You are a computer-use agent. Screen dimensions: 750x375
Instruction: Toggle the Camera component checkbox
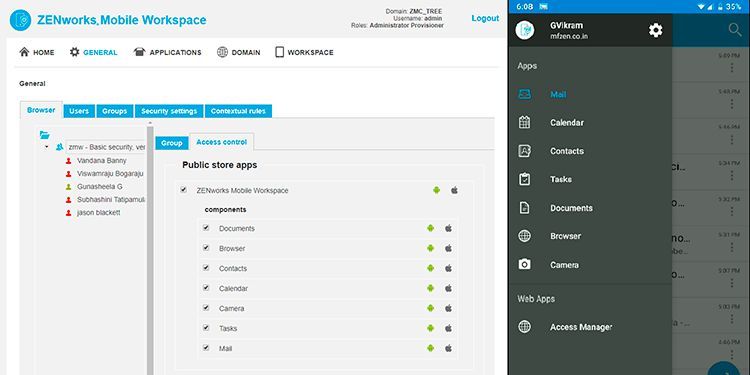[206, 308]
